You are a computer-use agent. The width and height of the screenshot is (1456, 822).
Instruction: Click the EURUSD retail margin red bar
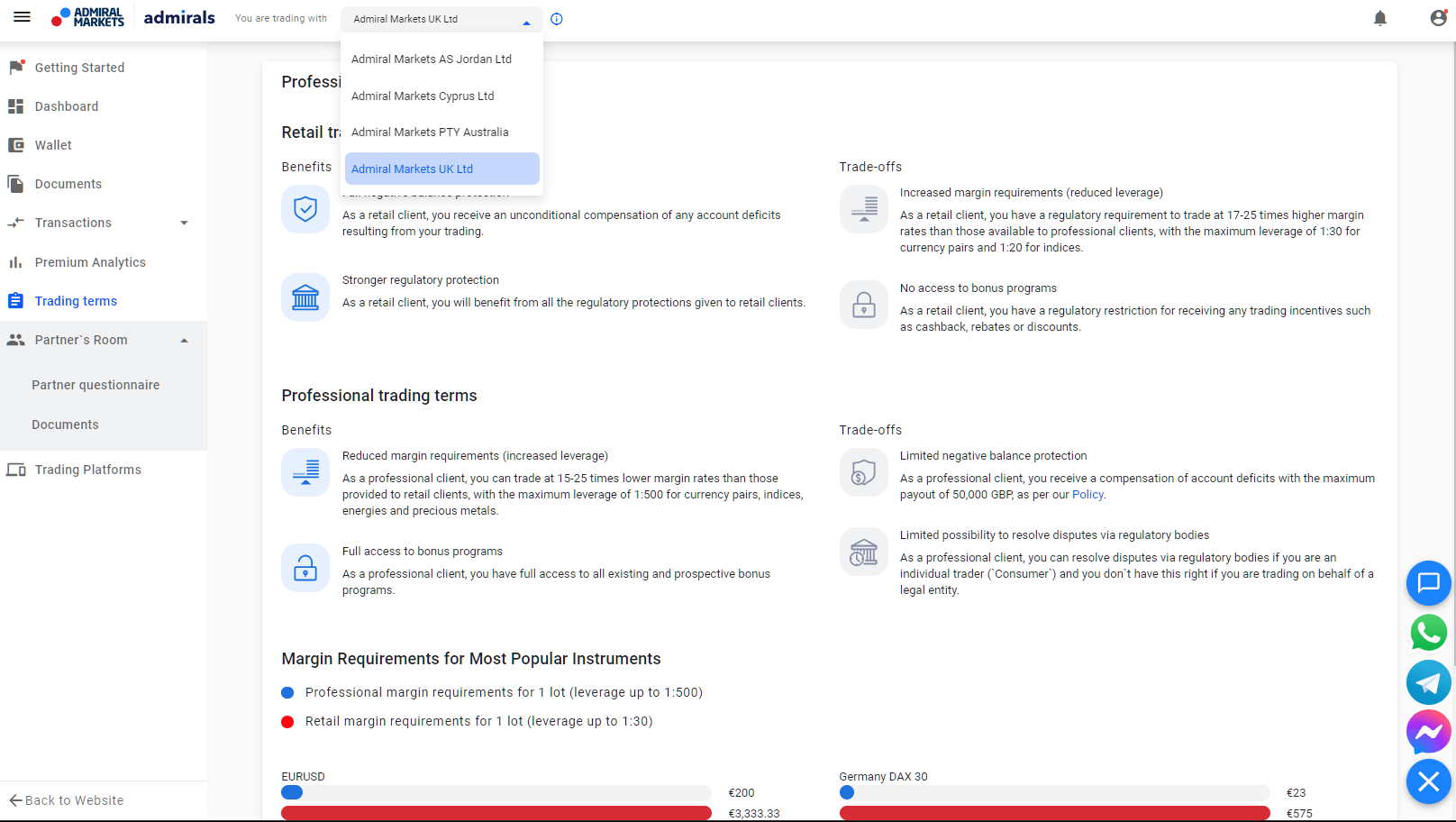coord(496,814)
